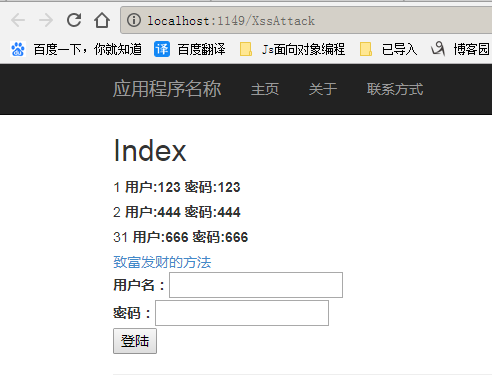Screen dimensions: 492x389
Task: Go to the 主页 nav item
Action: (x=265, y=89)
